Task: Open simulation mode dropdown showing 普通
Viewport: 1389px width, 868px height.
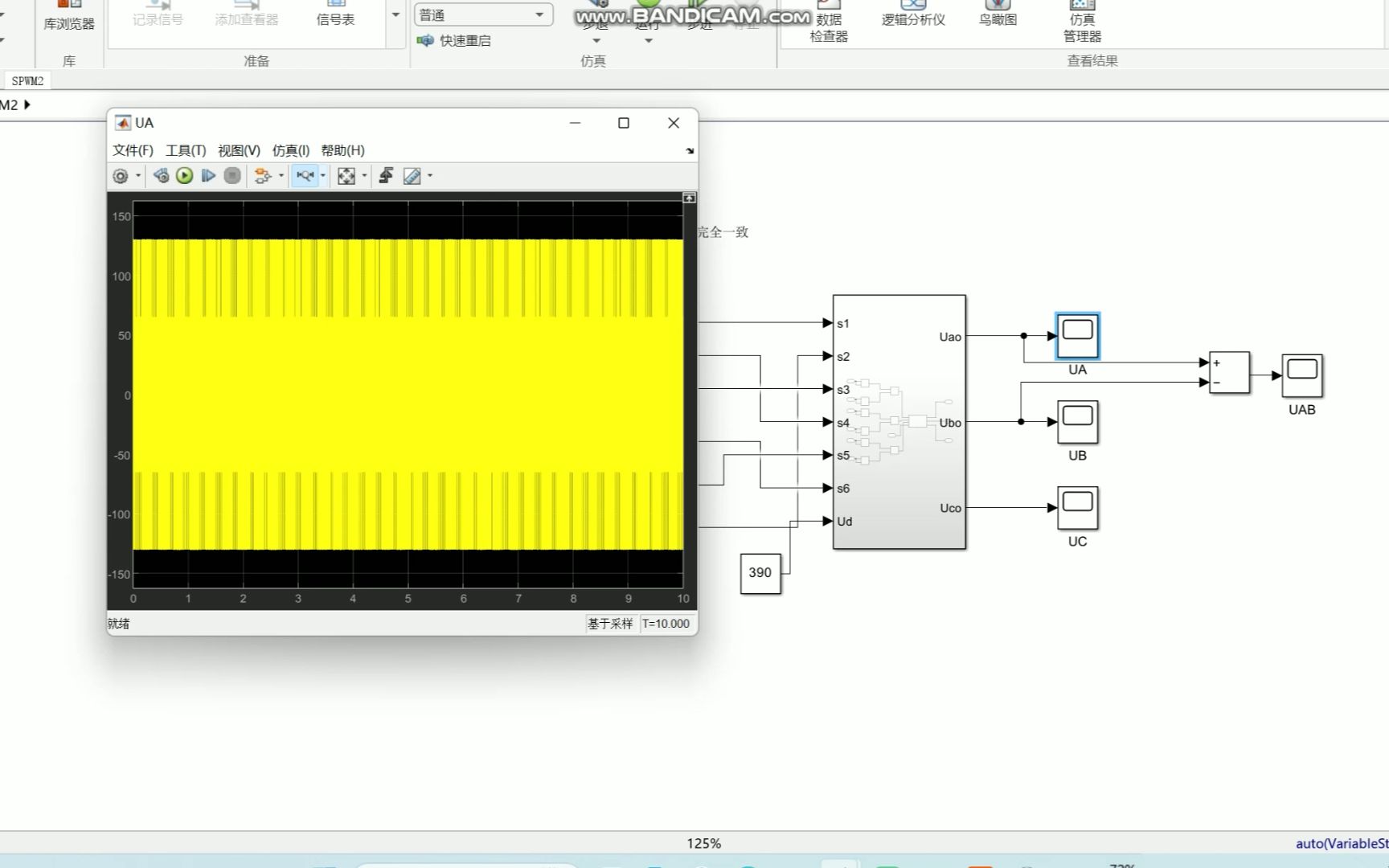Action: coord(483,15)
